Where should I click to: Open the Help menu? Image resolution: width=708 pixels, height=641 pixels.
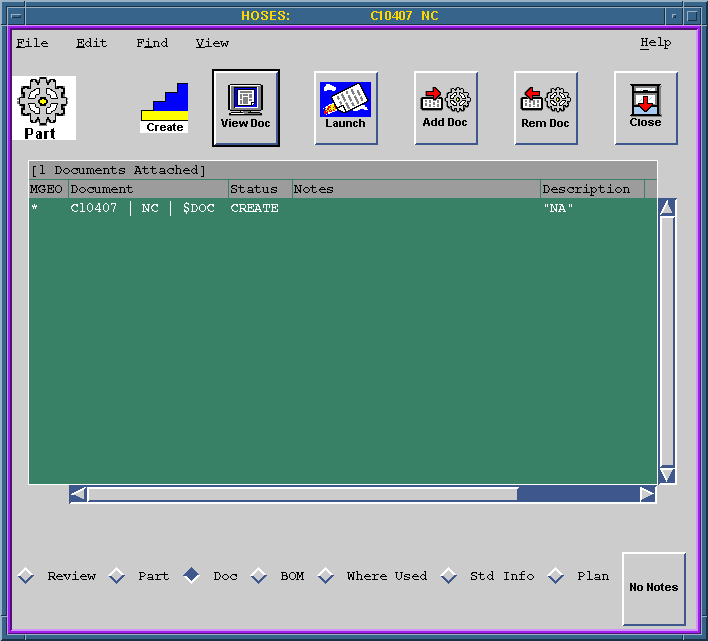tap(655, 43)
